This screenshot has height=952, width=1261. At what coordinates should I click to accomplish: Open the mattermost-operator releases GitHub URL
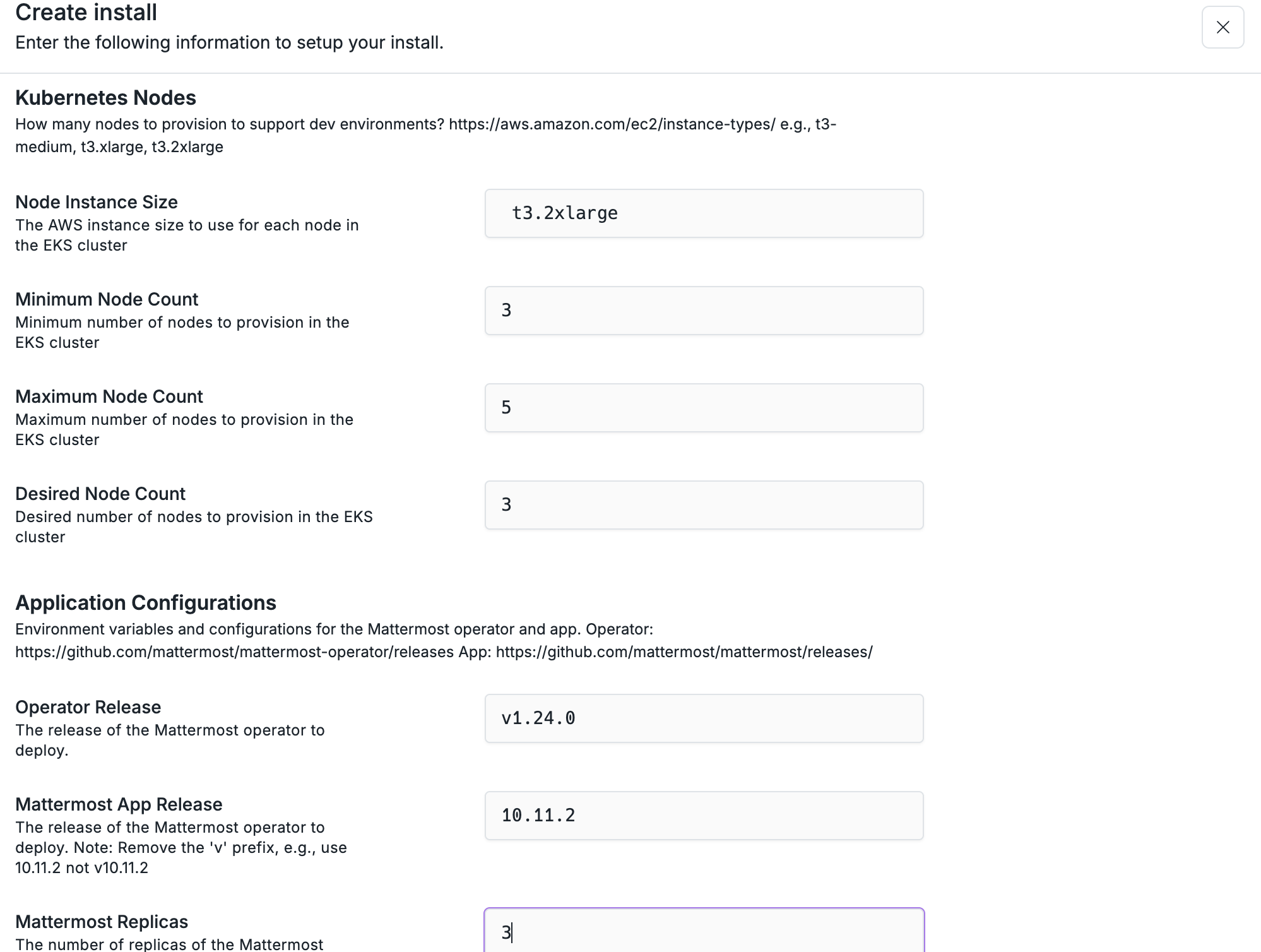(x=234, y=652)
